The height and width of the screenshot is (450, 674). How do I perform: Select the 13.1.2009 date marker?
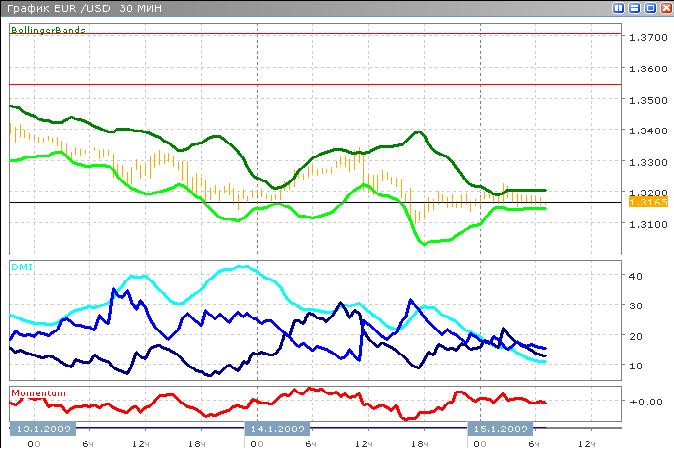[x=40, y=428]
